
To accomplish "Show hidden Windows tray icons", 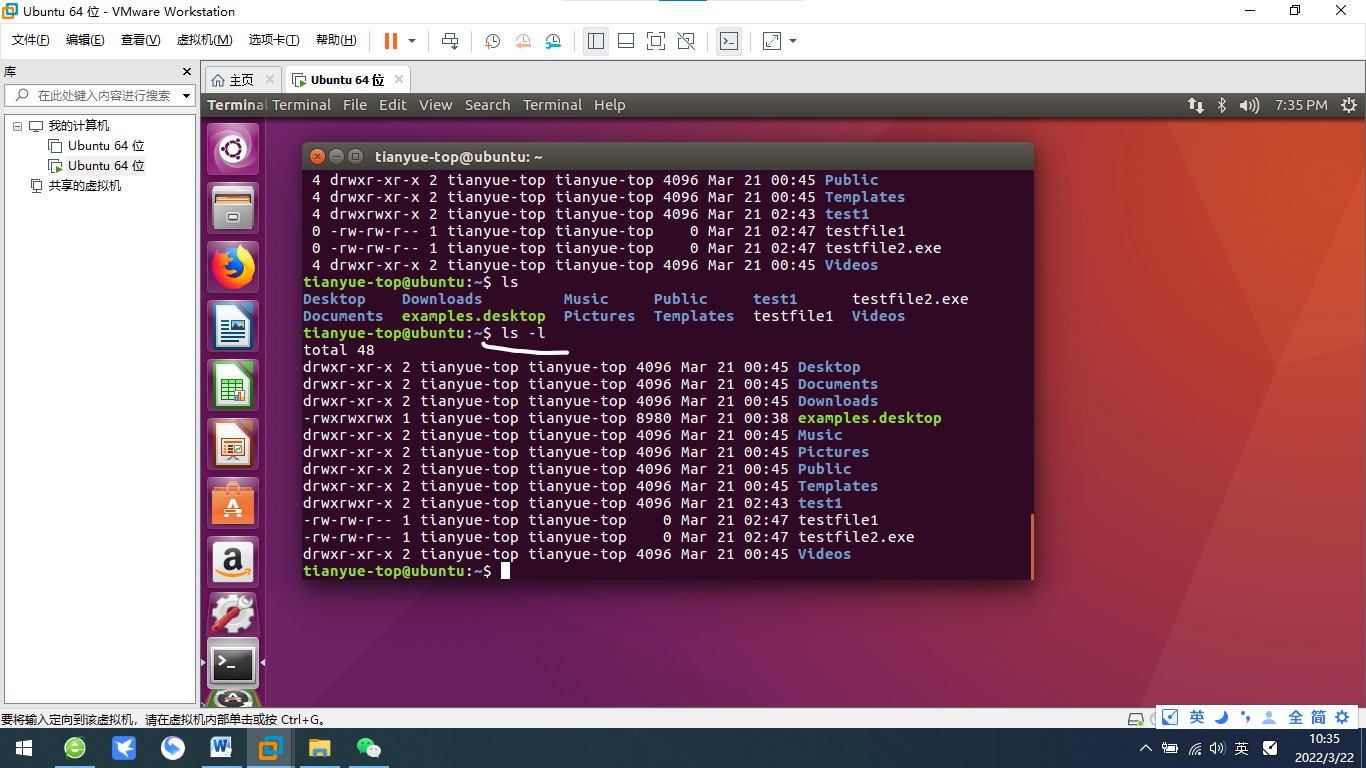I will [x=1146, y=748].
